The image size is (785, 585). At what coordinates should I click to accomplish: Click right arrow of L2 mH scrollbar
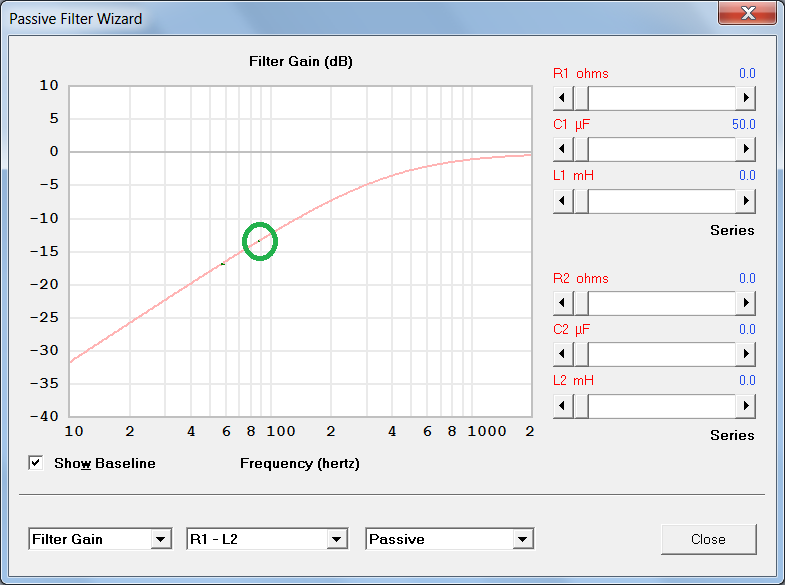[x=745, y=406]
